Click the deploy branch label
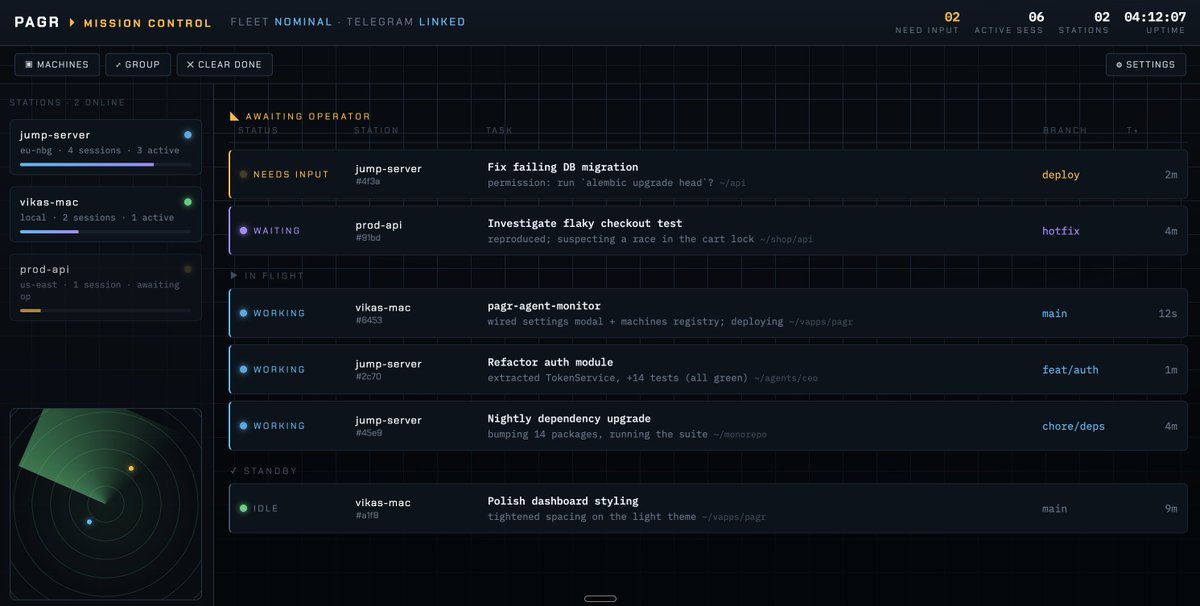The image size is (1200, 606). pos(1061,174)
